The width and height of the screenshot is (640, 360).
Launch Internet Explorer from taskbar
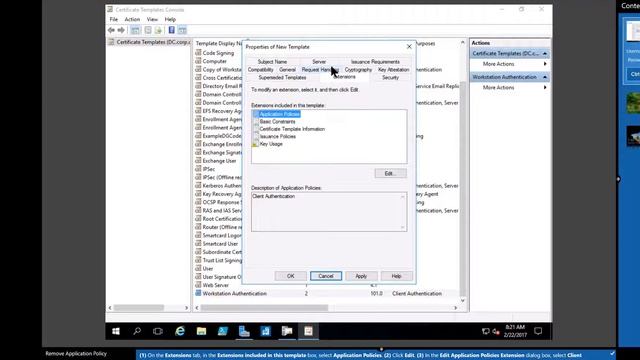coord(180,331)
